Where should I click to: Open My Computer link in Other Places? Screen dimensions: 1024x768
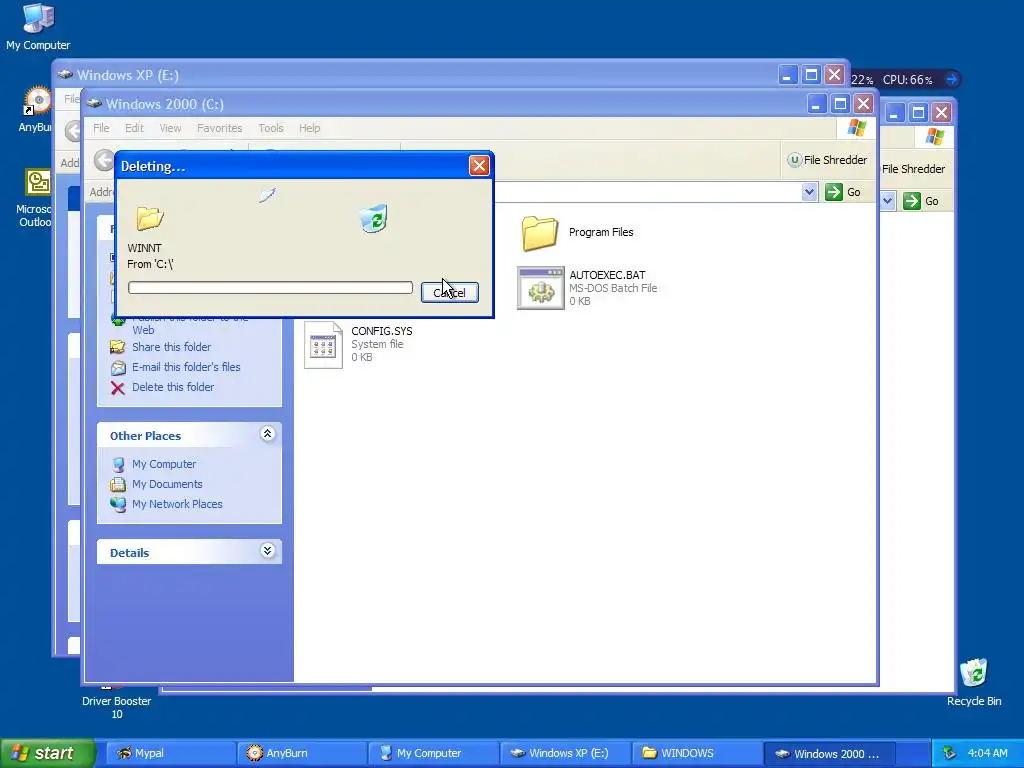[164, 464]
